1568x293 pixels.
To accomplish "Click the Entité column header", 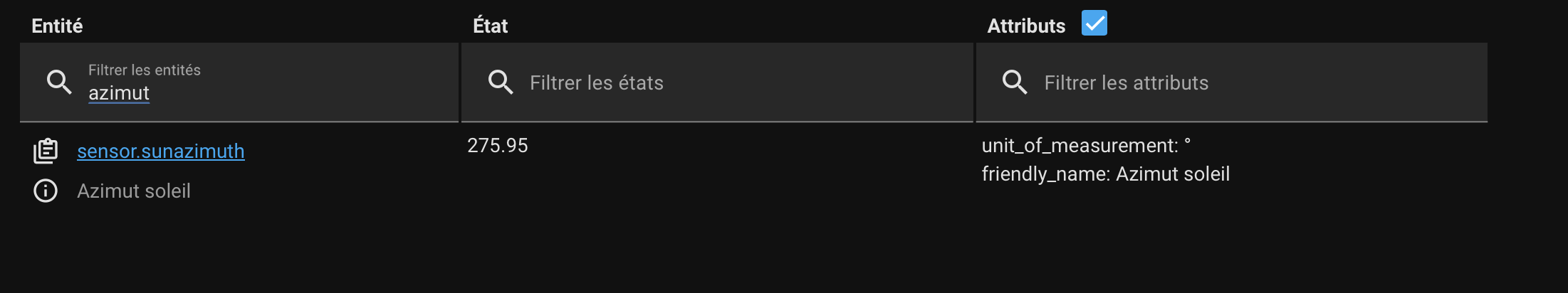I will 57,26.
